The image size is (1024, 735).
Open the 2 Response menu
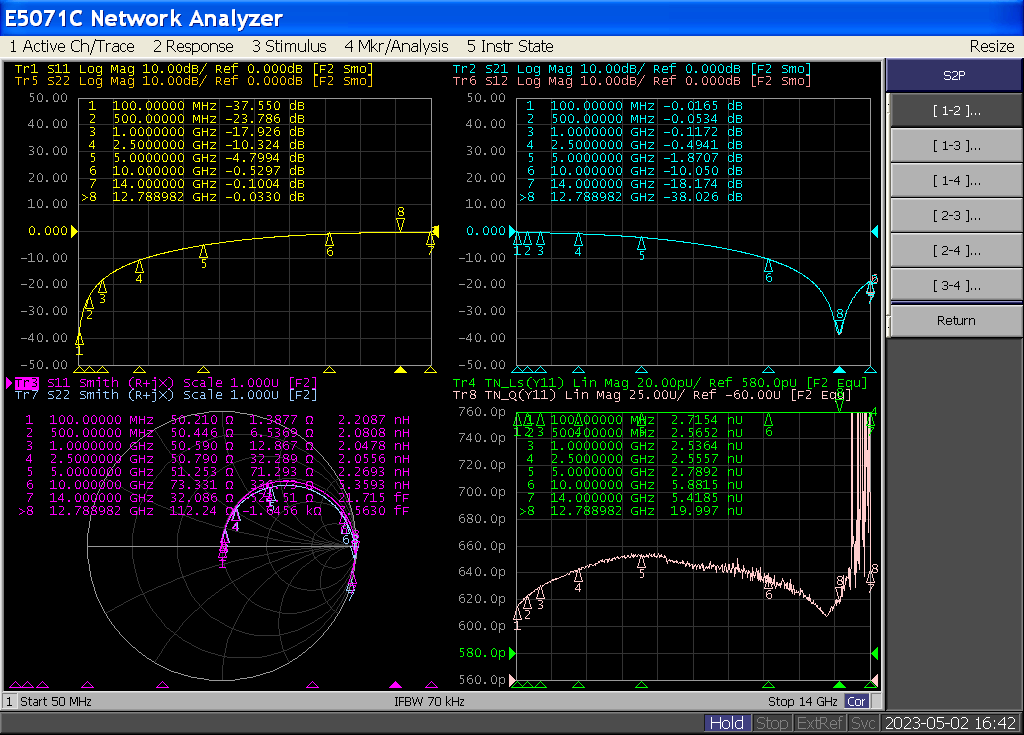pos(193,46)
